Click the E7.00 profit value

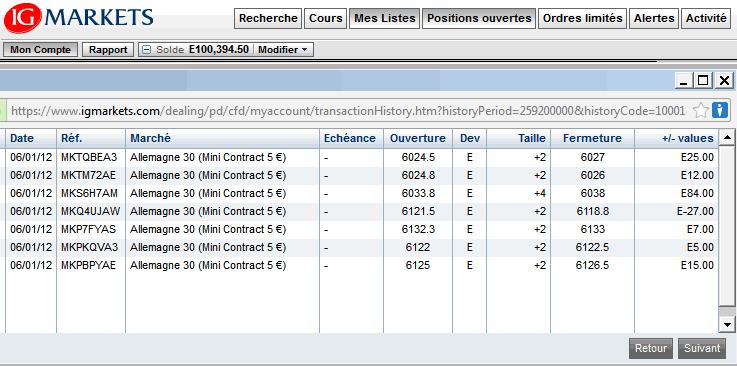700,229
